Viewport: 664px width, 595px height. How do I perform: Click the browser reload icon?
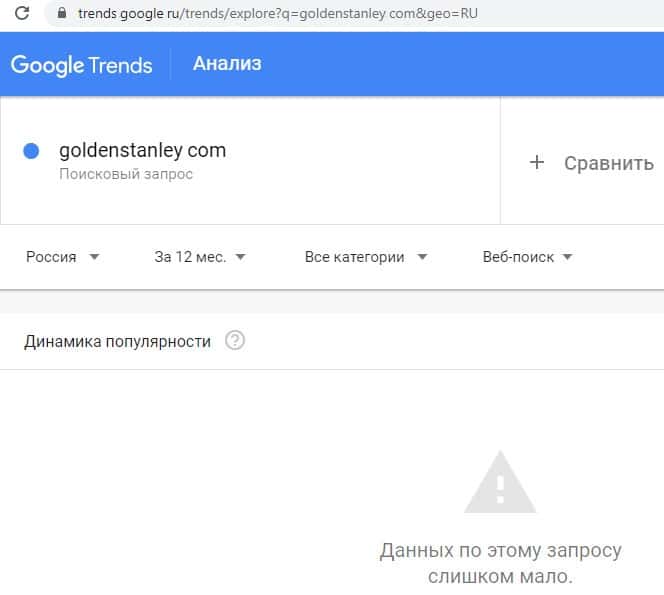(x=22, y=15)
